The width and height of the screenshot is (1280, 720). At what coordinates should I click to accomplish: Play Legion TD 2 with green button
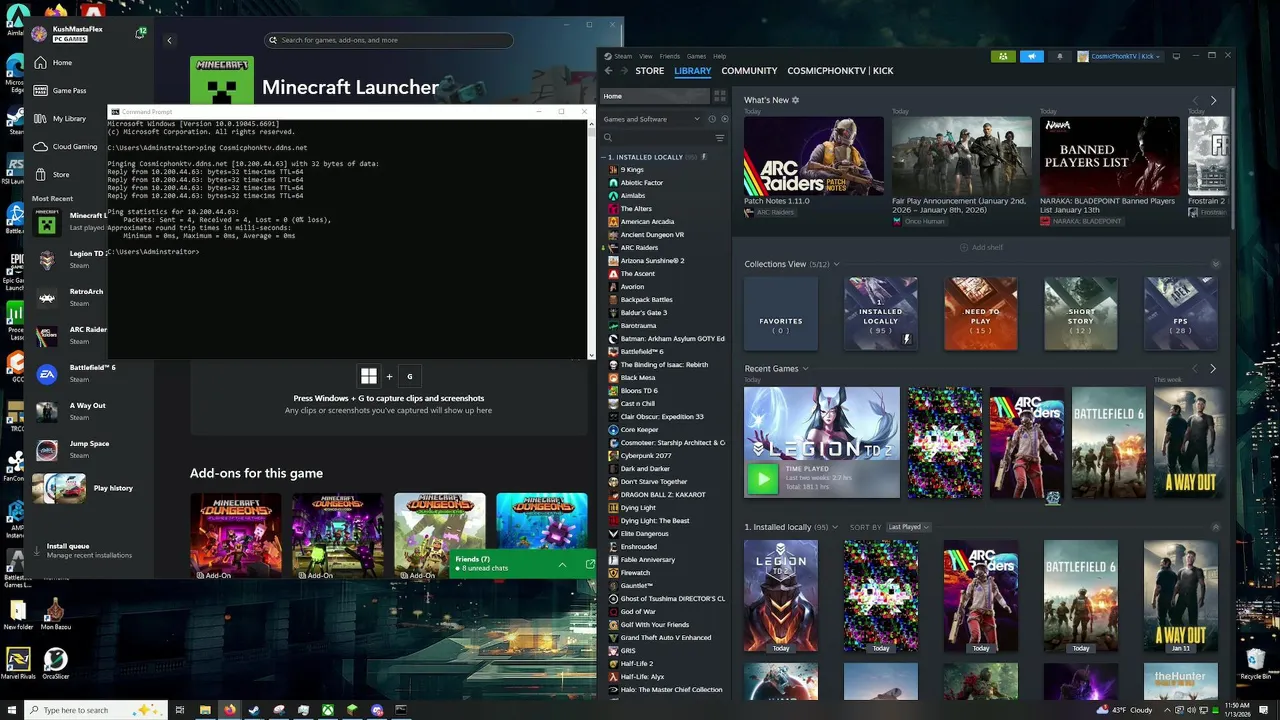coord(762,480)
